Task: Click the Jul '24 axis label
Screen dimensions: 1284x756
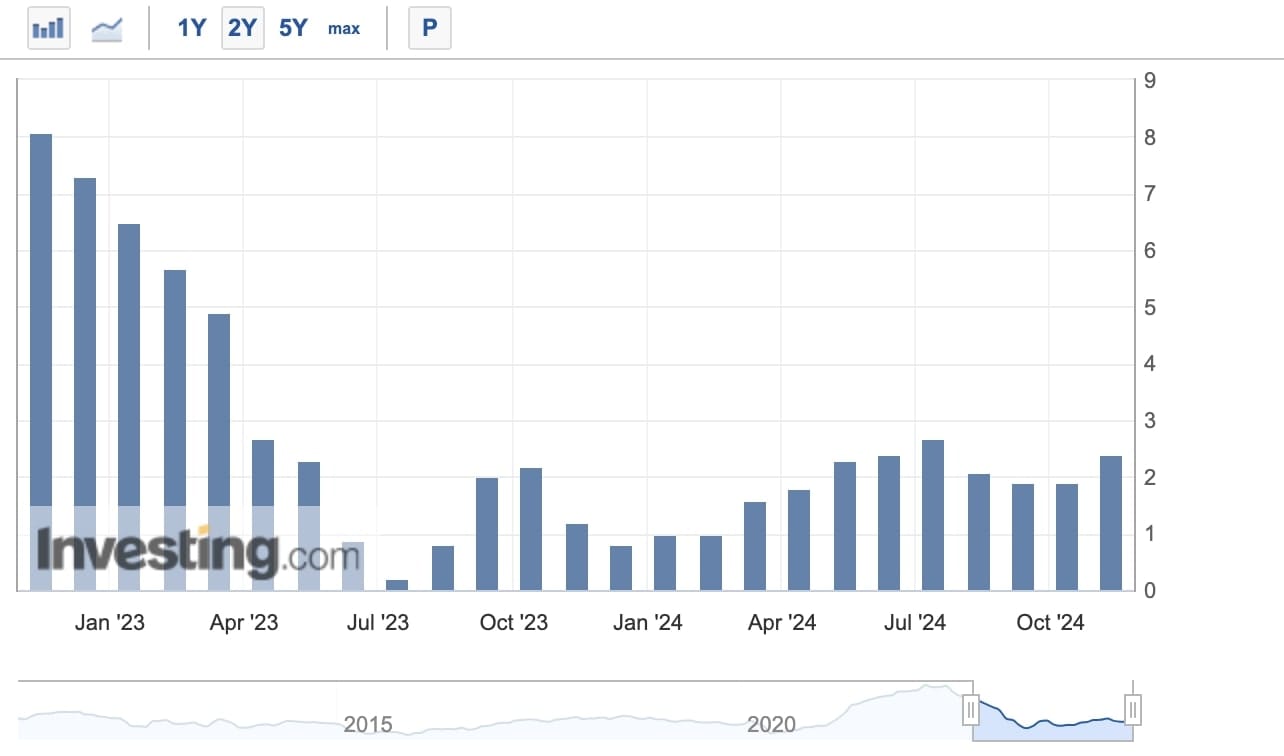Action: [915, 622]
